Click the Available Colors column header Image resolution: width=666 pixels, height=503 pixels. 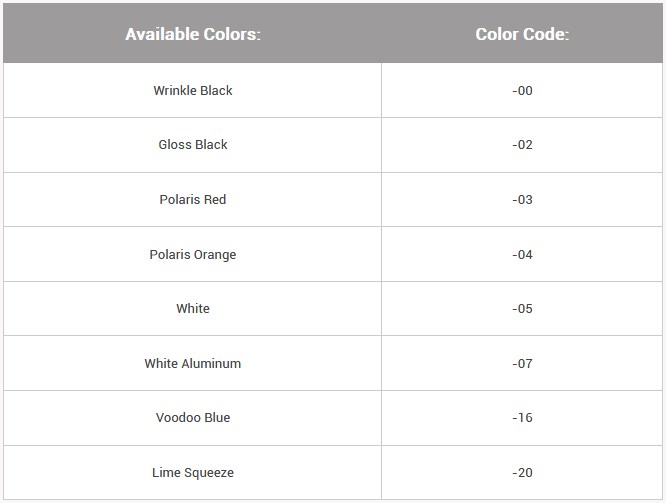193,34
